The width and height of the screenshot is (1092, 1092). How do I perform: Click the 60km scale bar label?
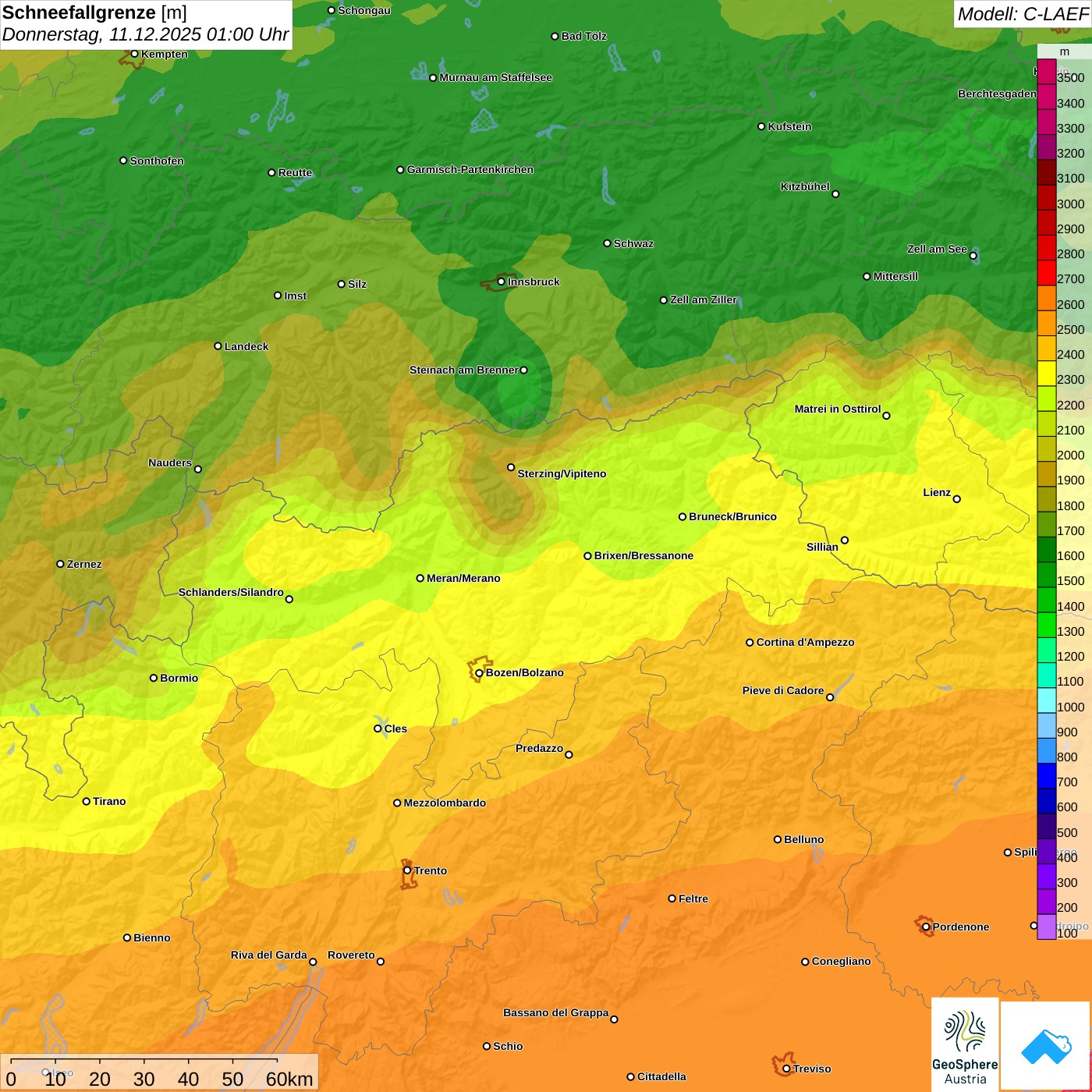289,1079
